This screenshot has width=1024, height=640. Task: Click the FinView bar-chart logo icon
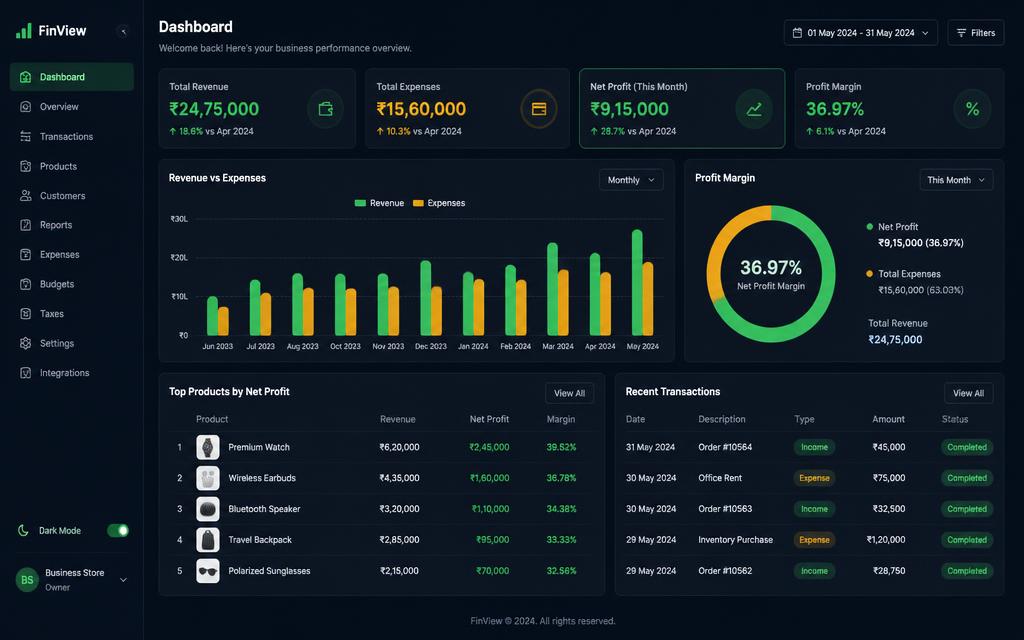[24, 31]
